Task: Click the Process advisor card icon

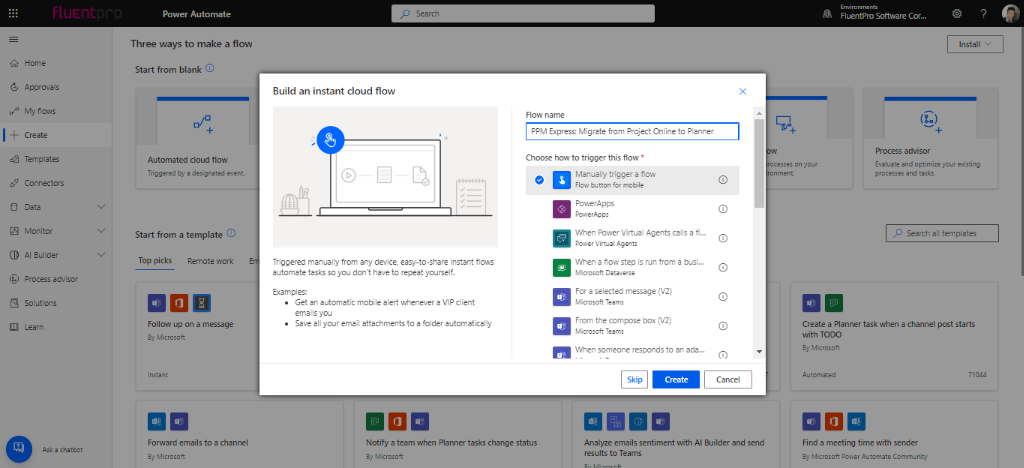Action: [x=929, y=121]
